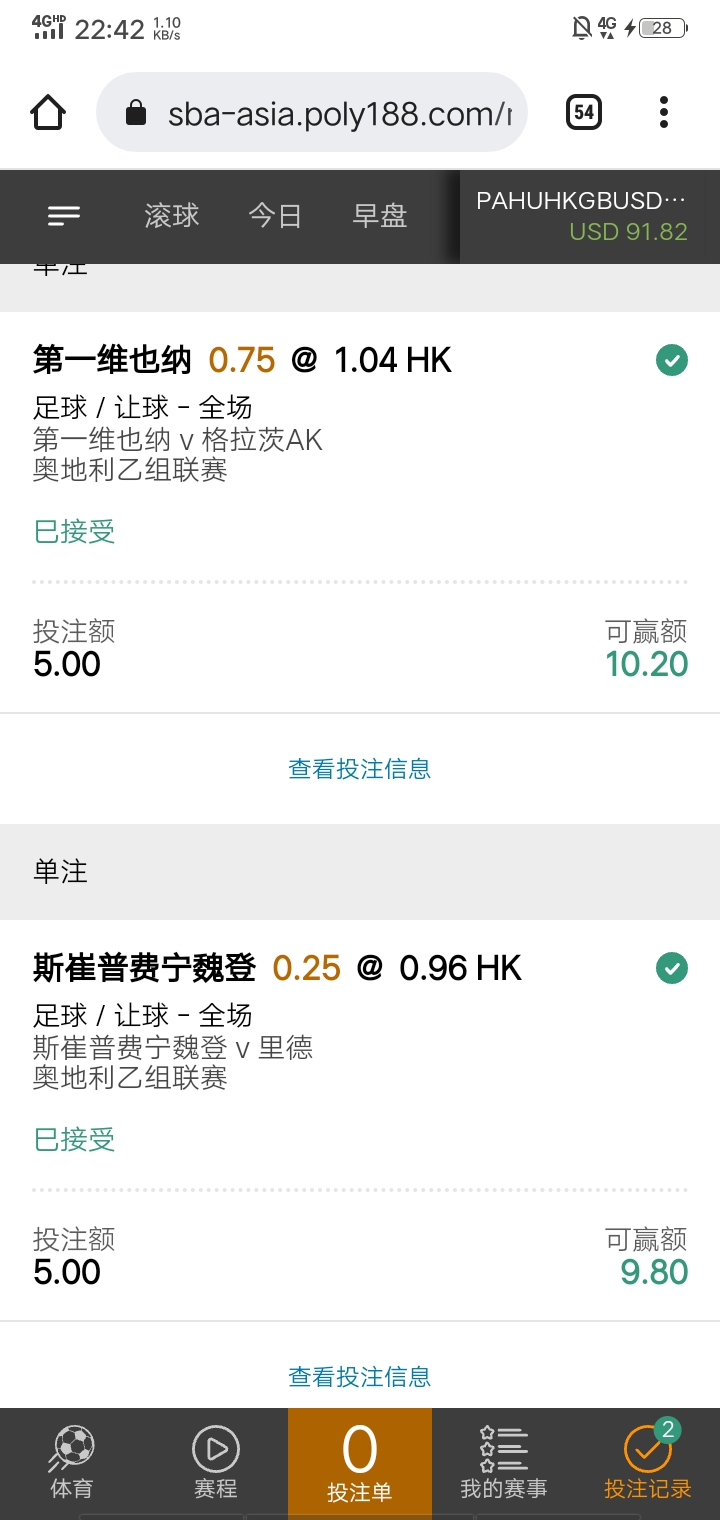Expand 查看投注信息 under 第一维也纳 bet
The width and height of the screenshot is (720, 1520).
[360, 769]
